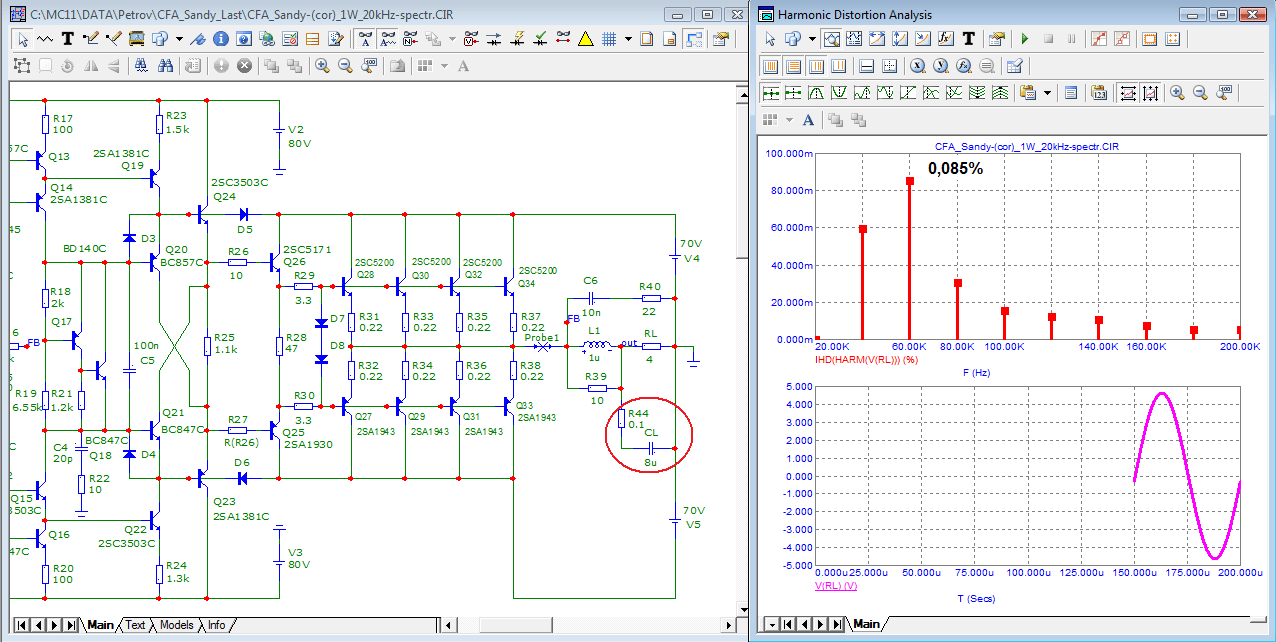Screen dimensions: 1276x642
Task: Open the color grid dropdown in the analysis toolbar
Action: (x=790, y=120)
